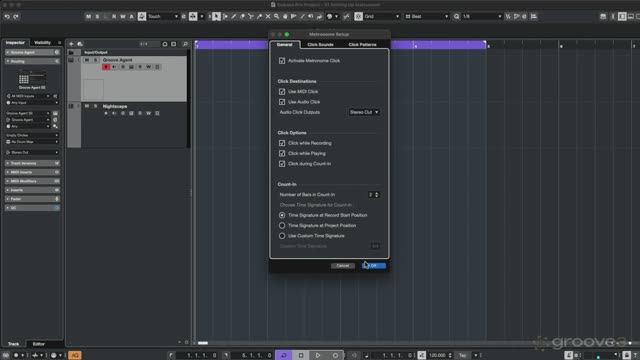Expand the Track Versions inspector section
This screenshot has height=360, width=640.
32,163
